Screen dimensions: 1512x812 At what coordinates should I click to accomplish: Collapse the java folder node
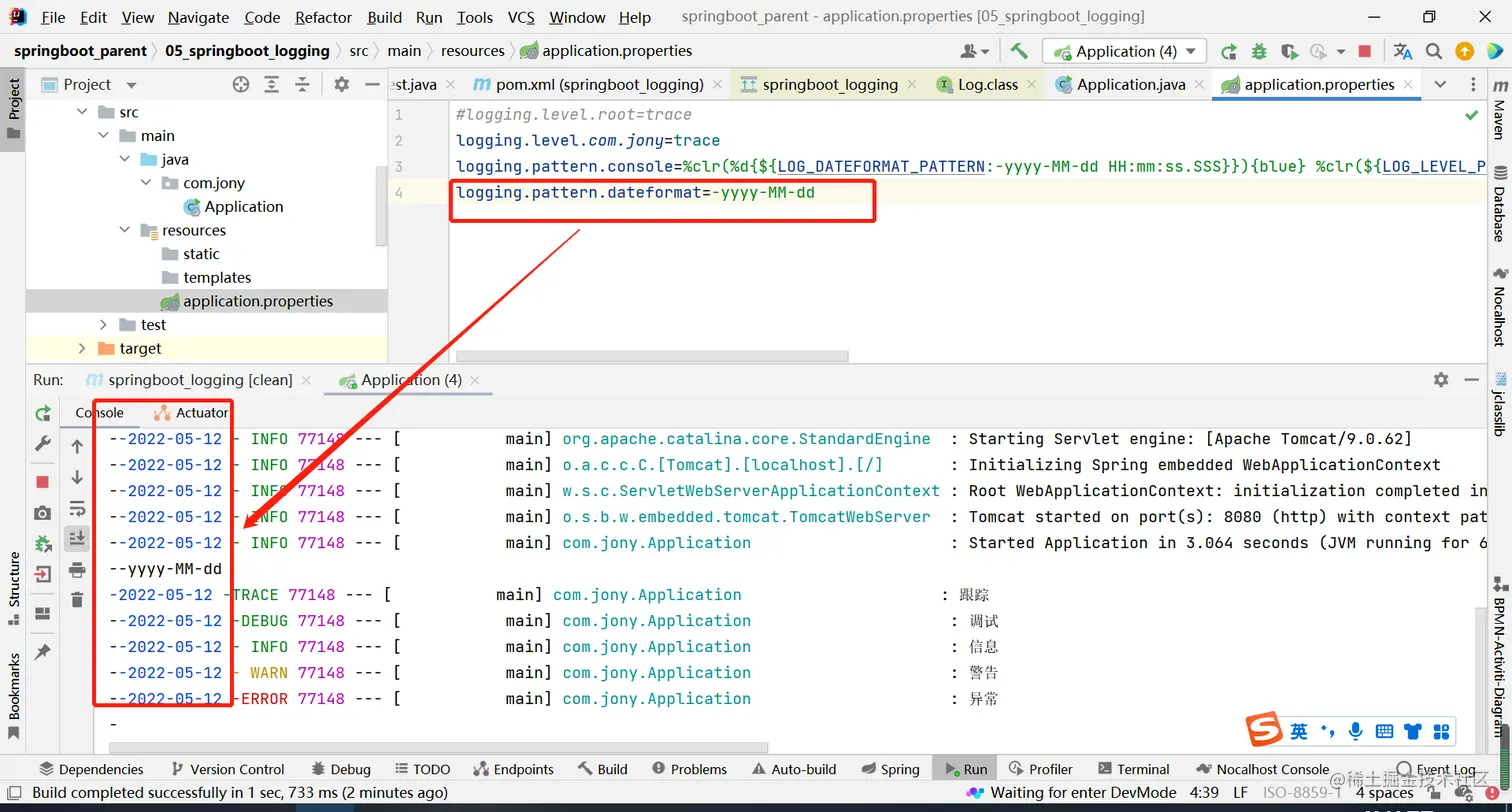125,159
